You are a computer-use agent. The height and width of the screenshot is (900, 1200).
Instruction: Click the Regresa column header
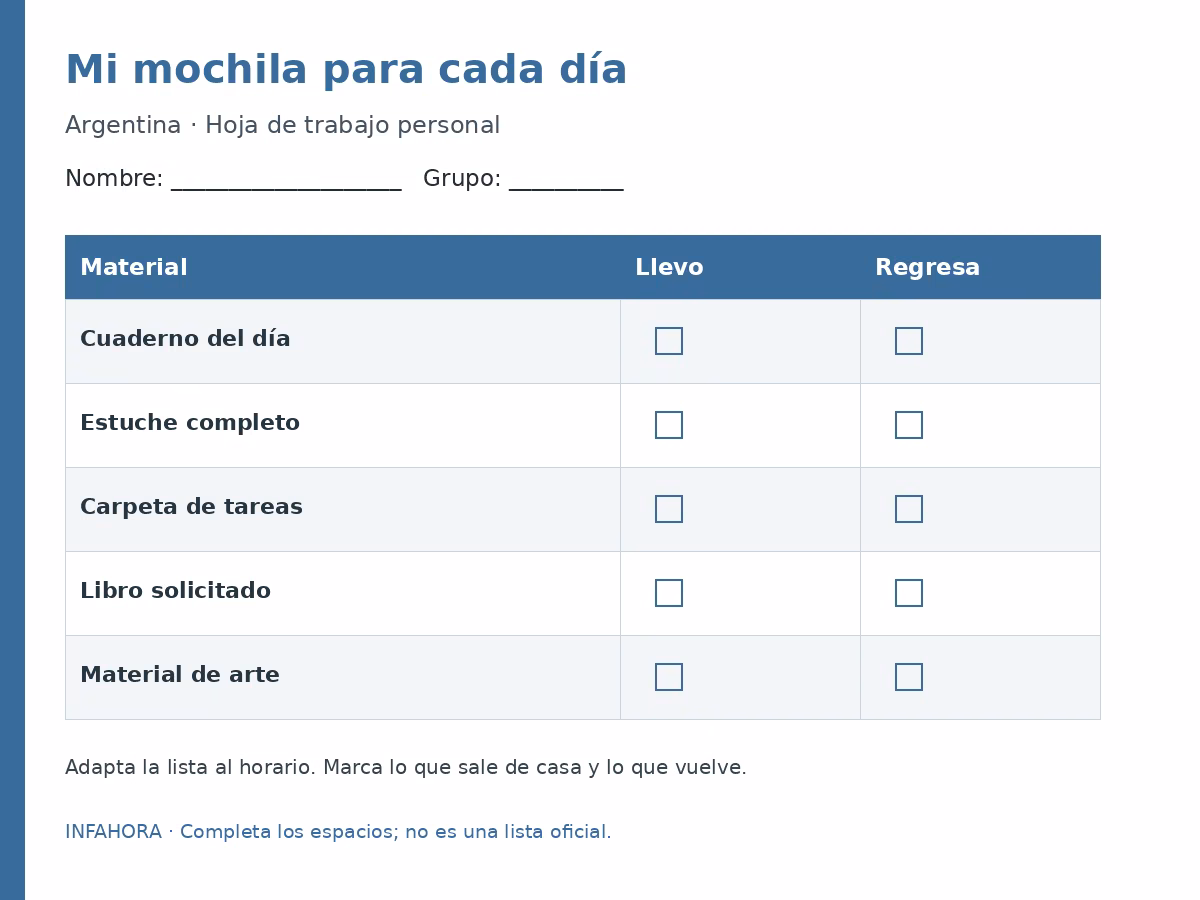tap(927, 268)
